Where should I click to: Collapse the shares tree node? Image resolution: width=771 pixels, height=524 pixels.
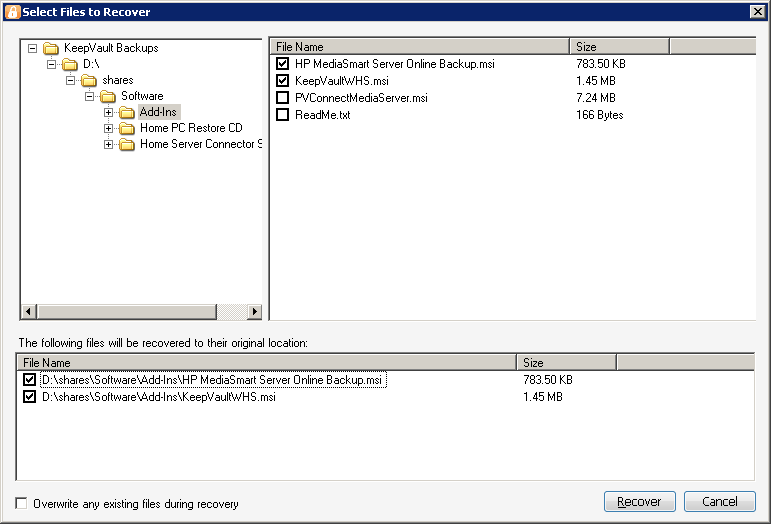point(70,80)
